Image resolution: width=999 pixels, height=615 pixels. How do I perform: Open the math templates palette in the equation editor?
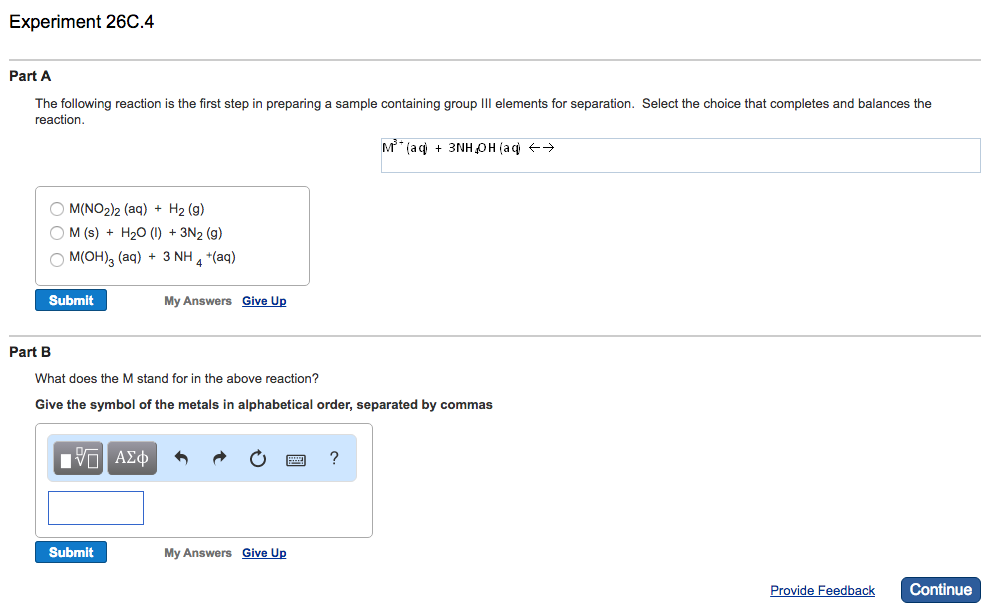(77, 457)
